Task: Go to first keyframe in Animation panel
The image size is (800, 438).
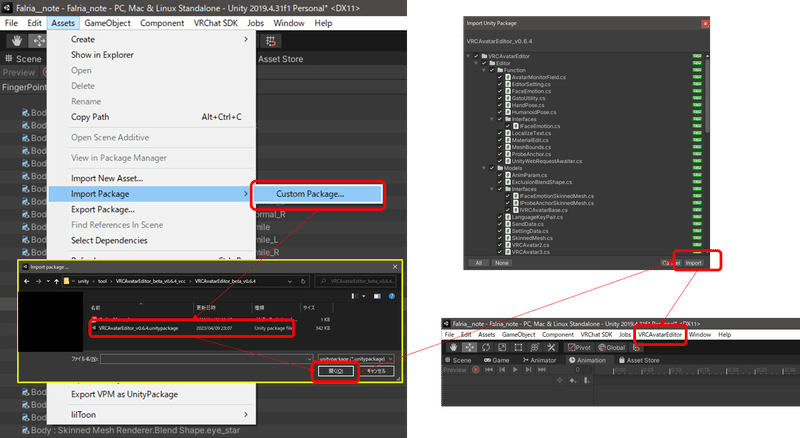Action: pos(489,370)
